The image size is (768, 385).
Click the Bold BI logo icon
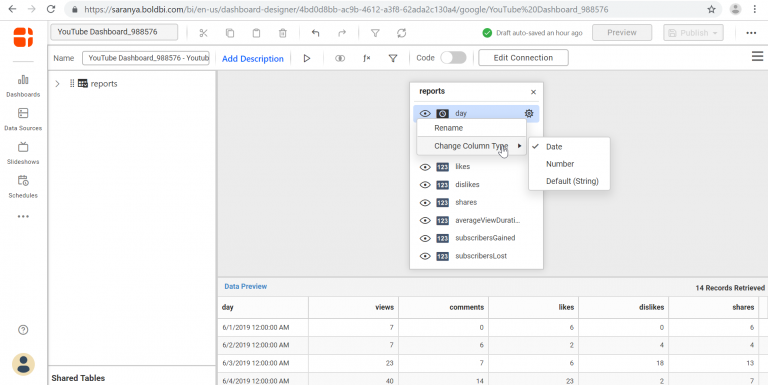point(23,37)
